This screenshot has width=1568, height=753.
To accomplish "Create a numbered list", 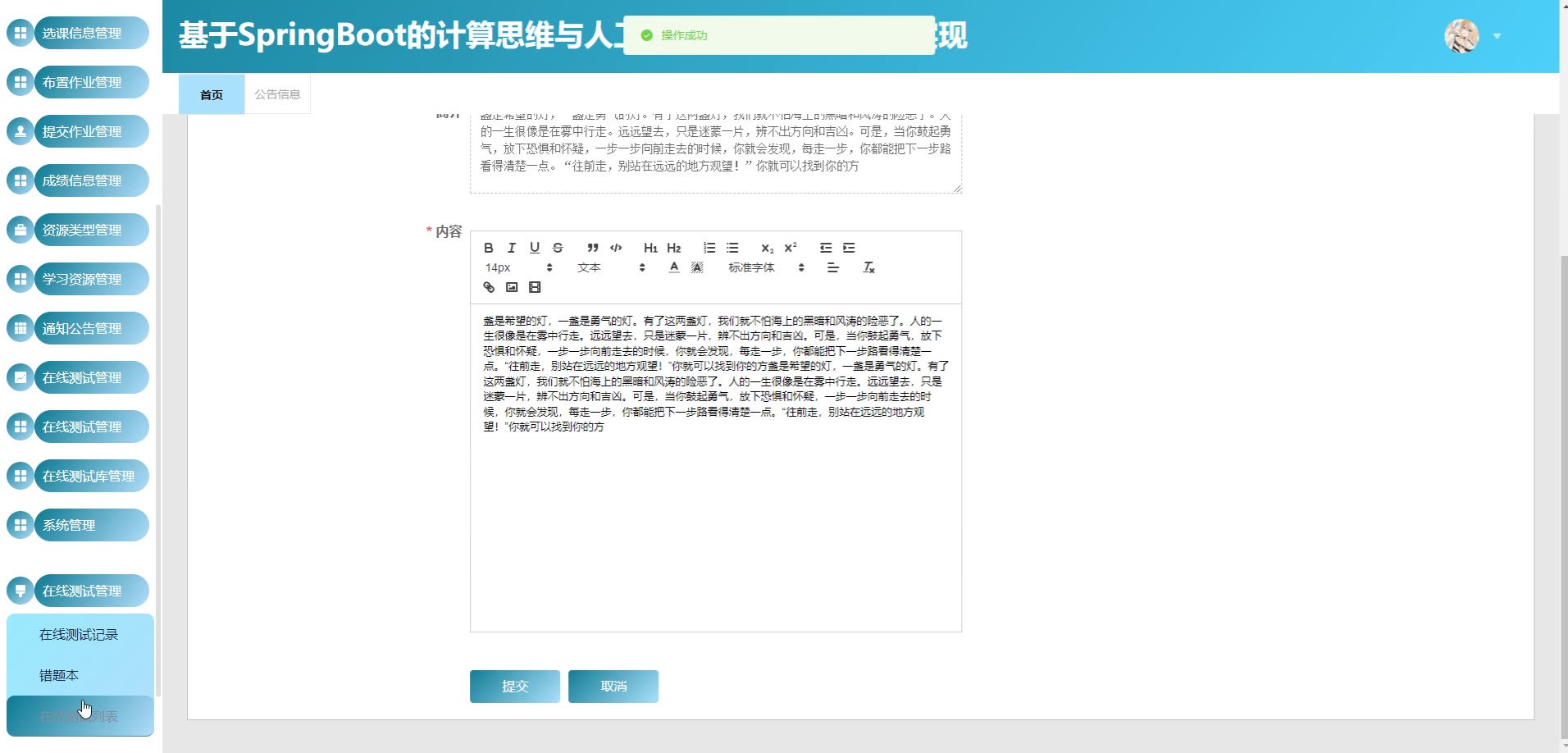I will pos(709,248).
